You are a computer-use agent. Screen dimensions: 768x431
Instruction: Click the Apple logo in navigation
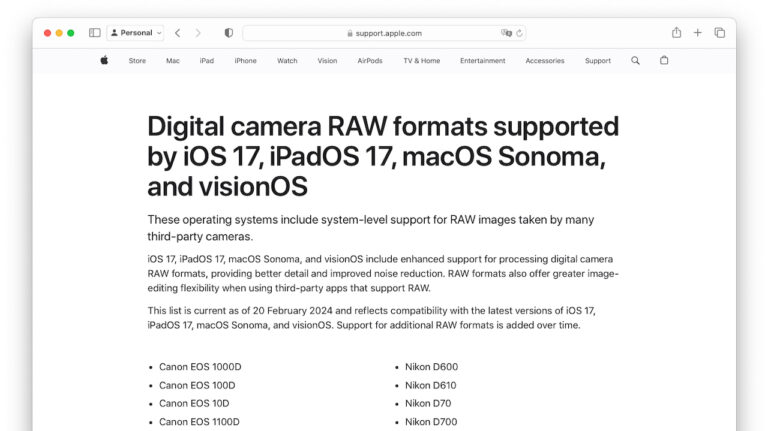click(104, 60)
